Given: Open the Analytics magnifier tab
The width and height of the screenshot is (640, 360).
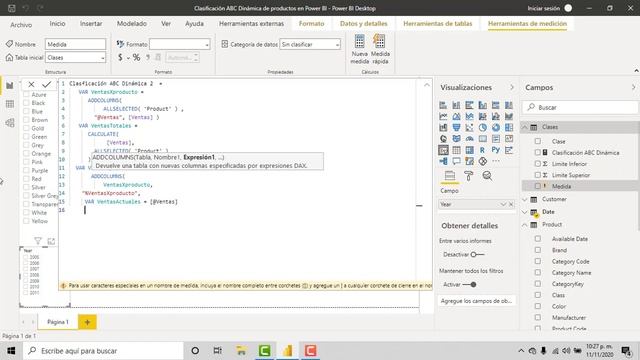Looking at the screenshot, I should (x=487, y=176).
